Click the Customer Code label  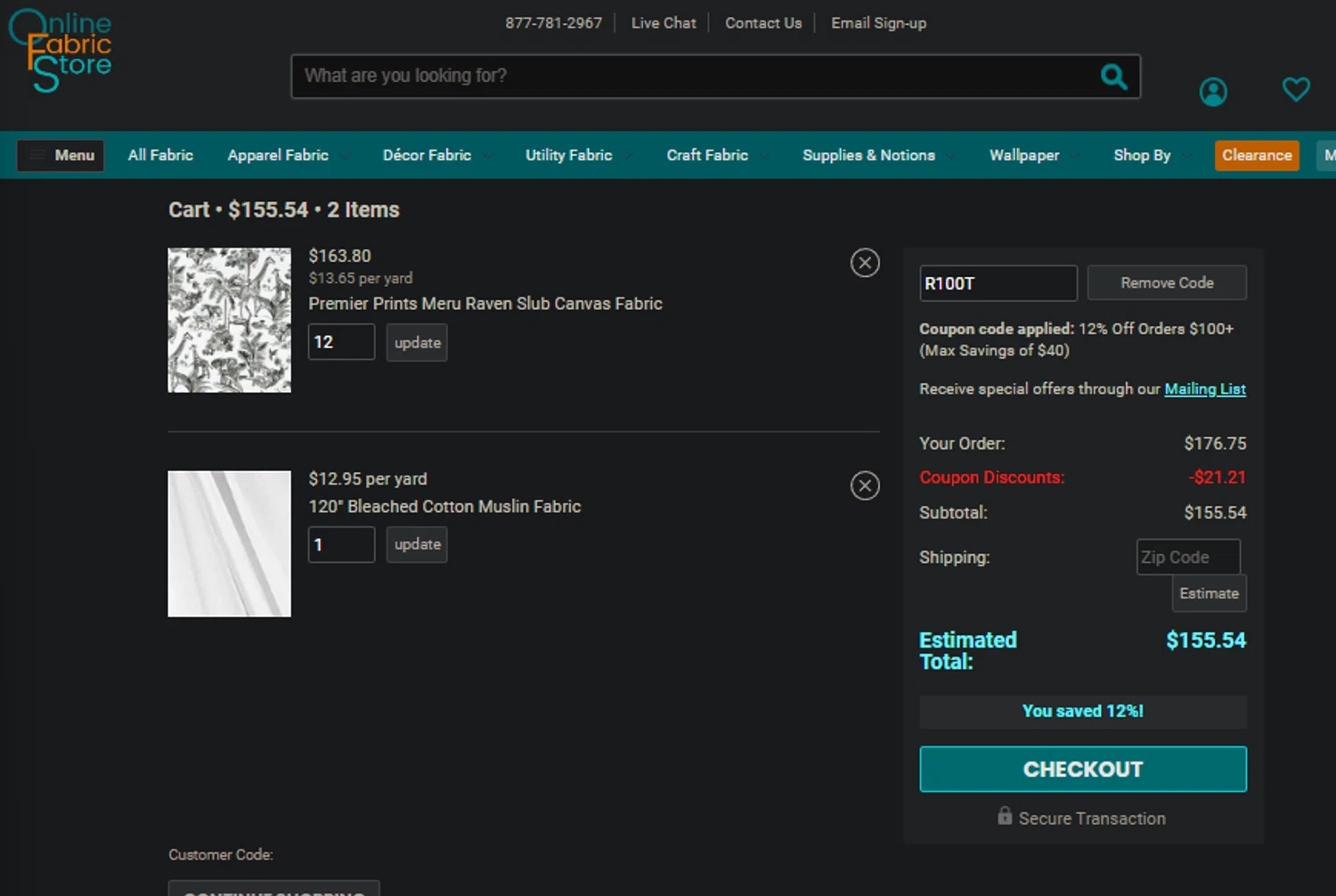point(221,855)
